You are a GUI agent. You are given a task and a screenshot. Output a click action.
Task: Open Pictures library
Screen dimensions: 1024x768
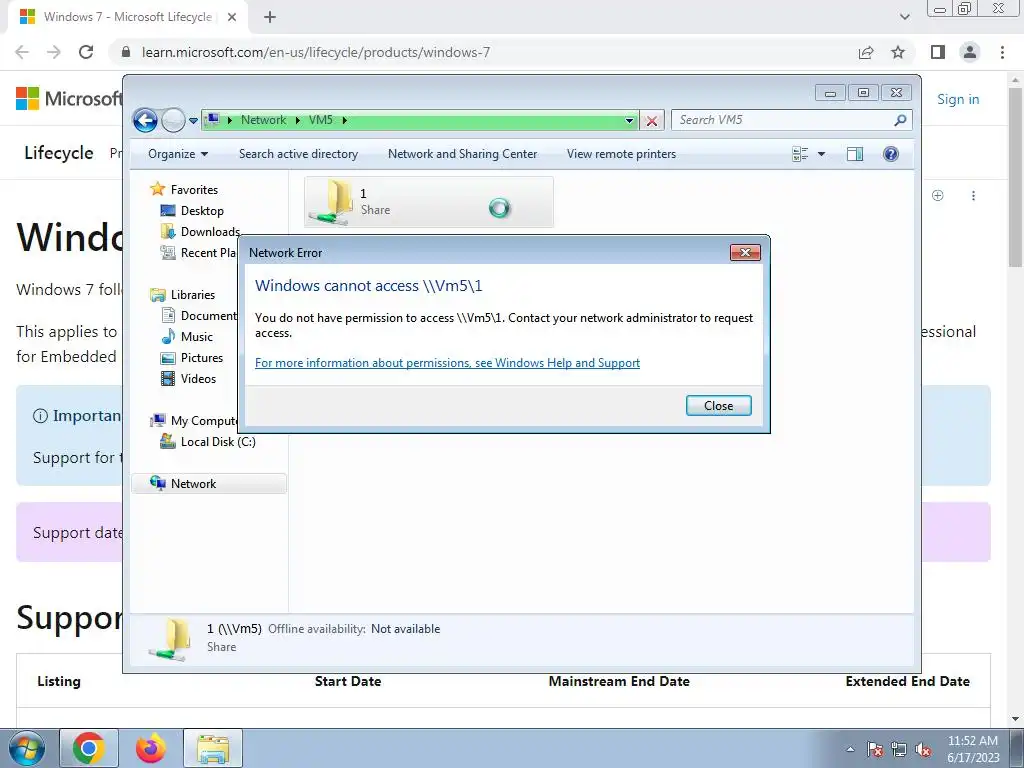tap(202, 358)
